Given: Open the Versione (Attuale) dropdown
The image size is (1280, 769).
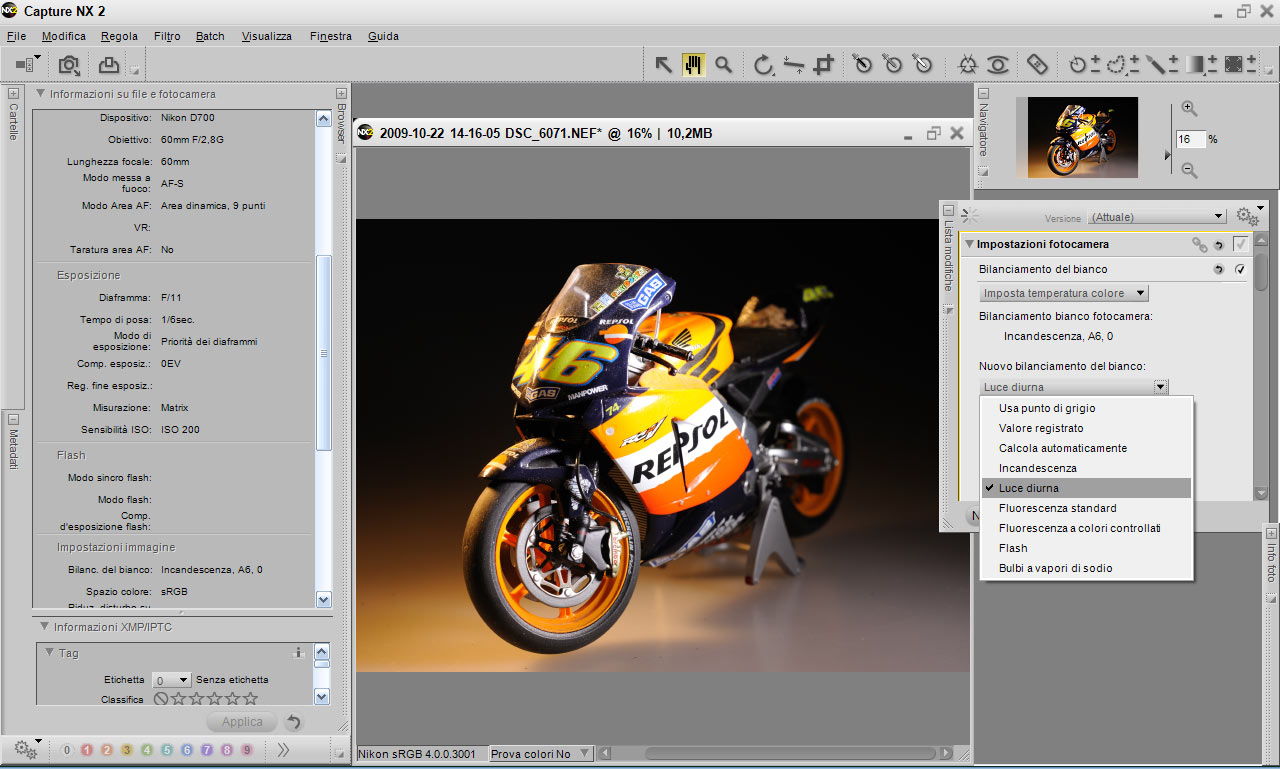Looking at the screenshot, I should 1156,216.
